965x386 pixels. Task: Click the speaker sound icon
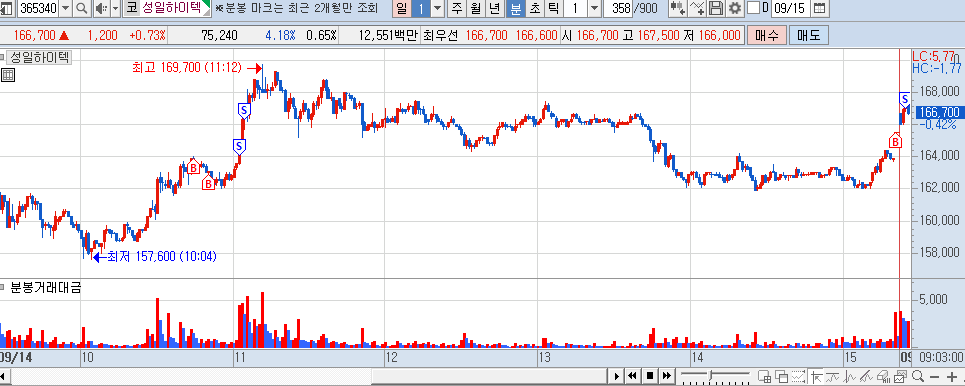pyautogui.click(x=102, y=8)
